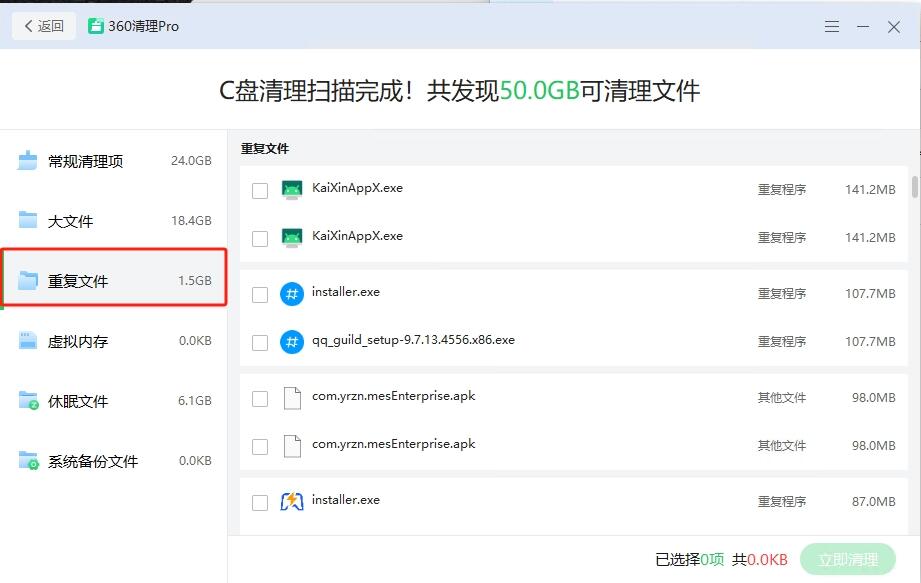
Task: Click the 立即清理 button
Action: click(848, 559)
